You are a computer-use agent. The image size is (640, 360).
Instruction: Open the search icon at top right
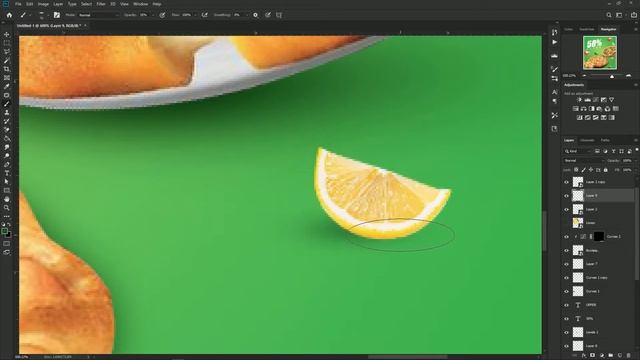[x=609, y=15]
